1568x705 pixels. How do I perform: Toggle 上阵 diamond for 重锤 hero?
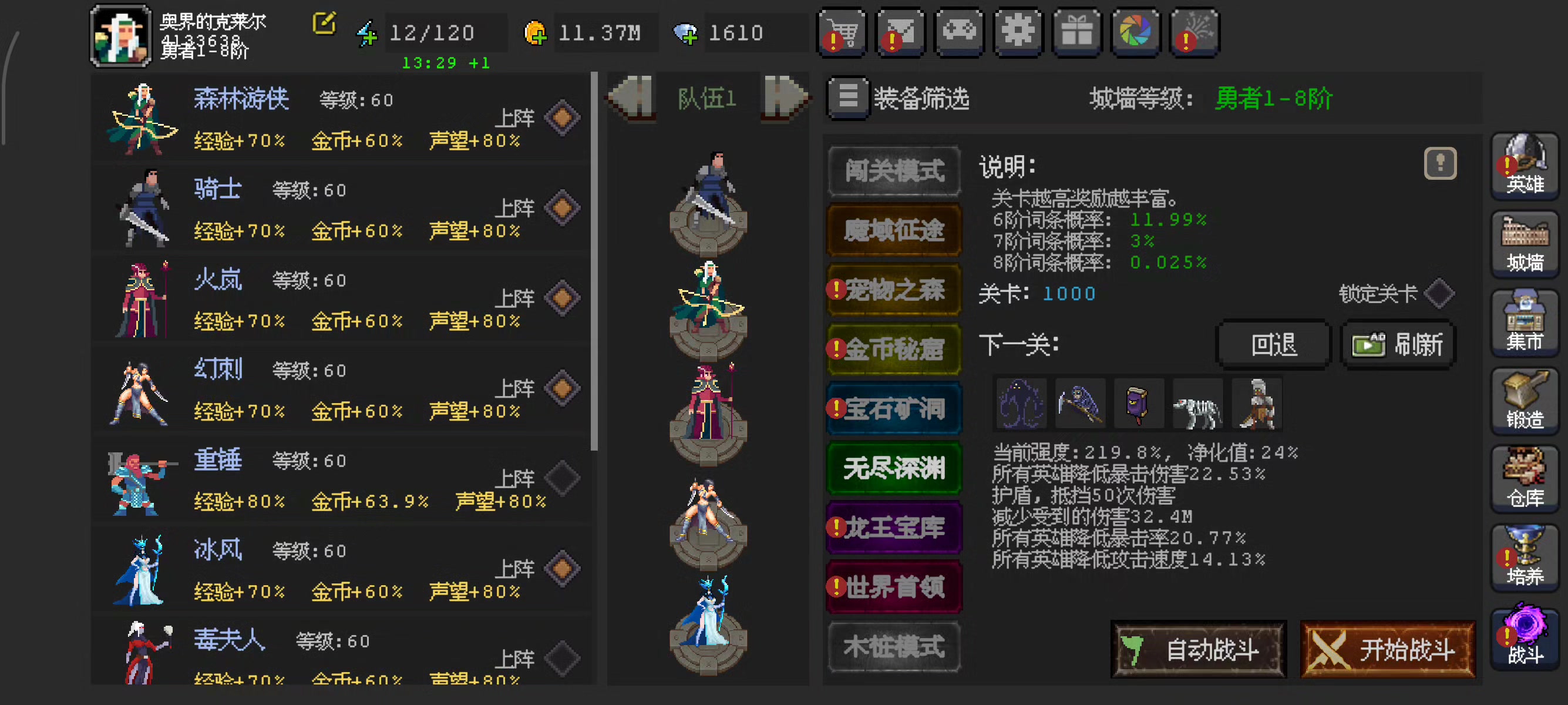click(562, 478)
